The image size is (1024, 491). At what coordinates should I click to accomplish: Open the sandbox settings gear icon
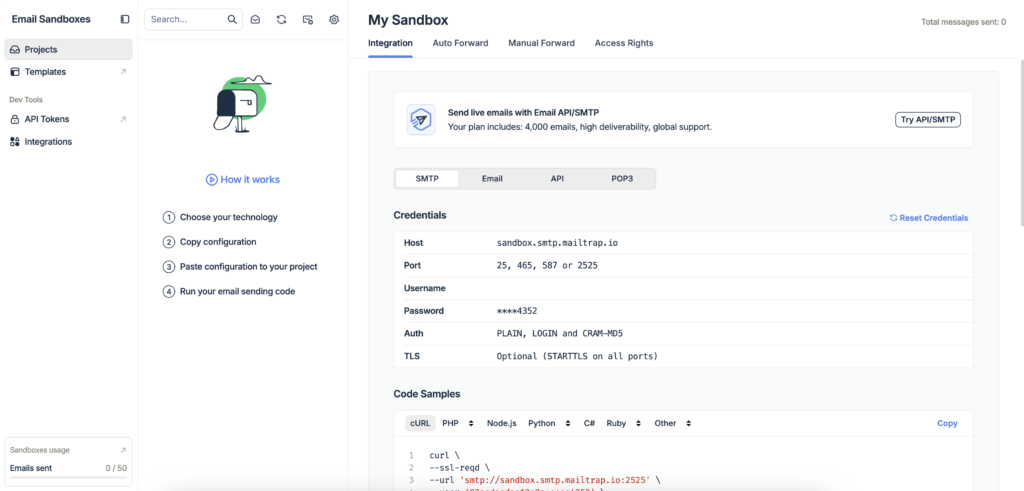(334, 20)
